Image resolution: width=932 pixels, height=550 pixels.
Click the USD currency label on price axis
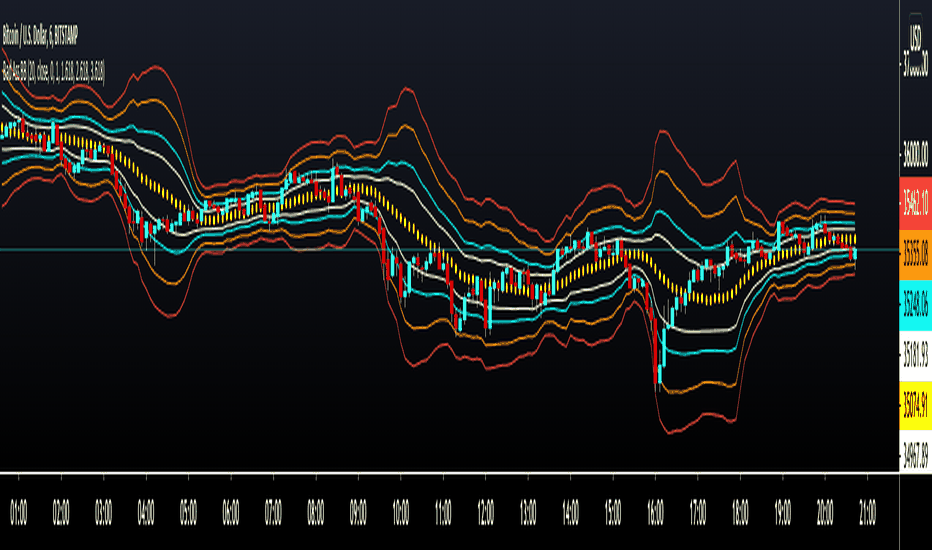tap(916, 36)
